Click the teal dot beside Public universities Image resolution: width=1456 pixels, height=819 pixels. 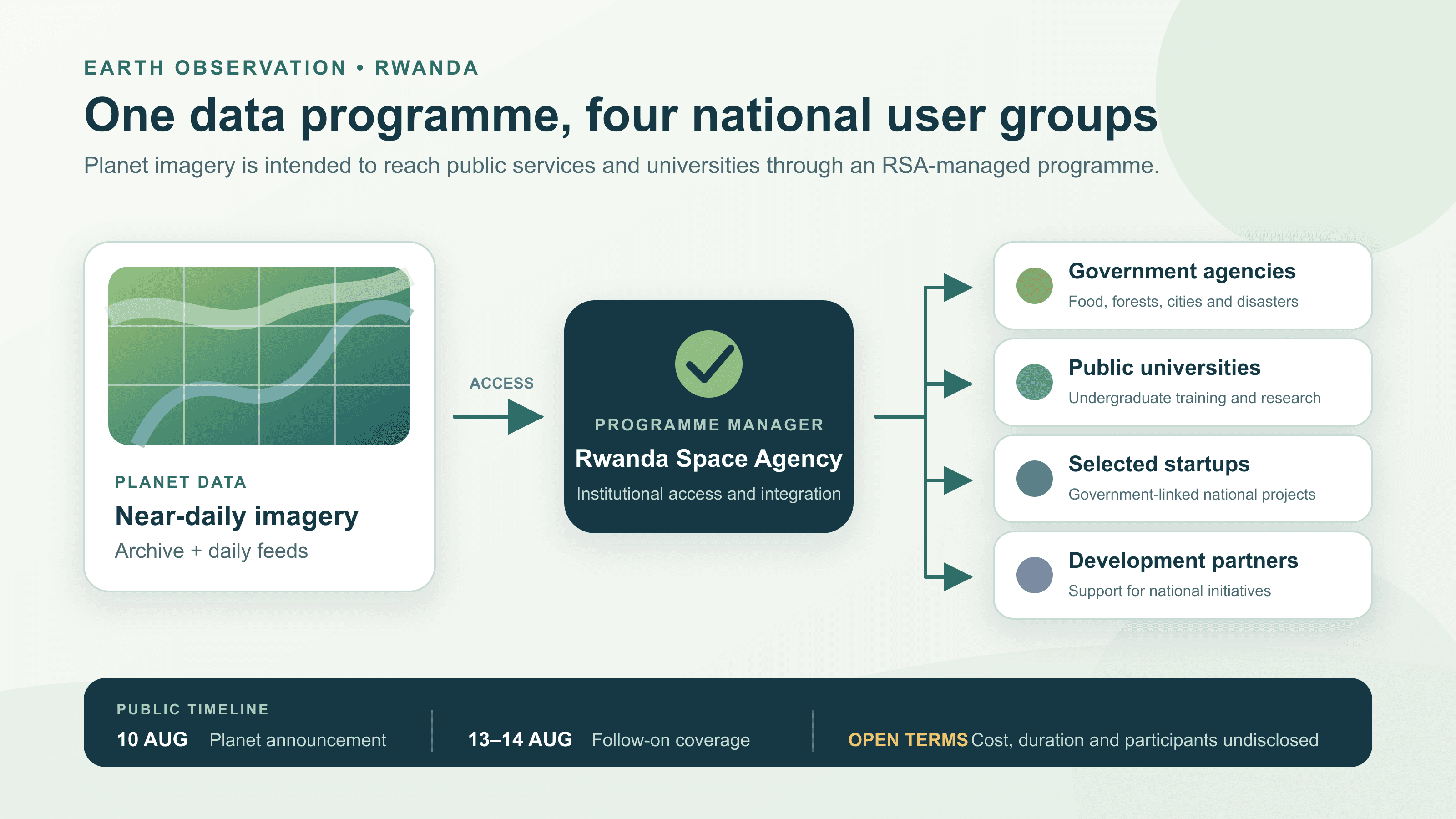(x=1034, y=382)
